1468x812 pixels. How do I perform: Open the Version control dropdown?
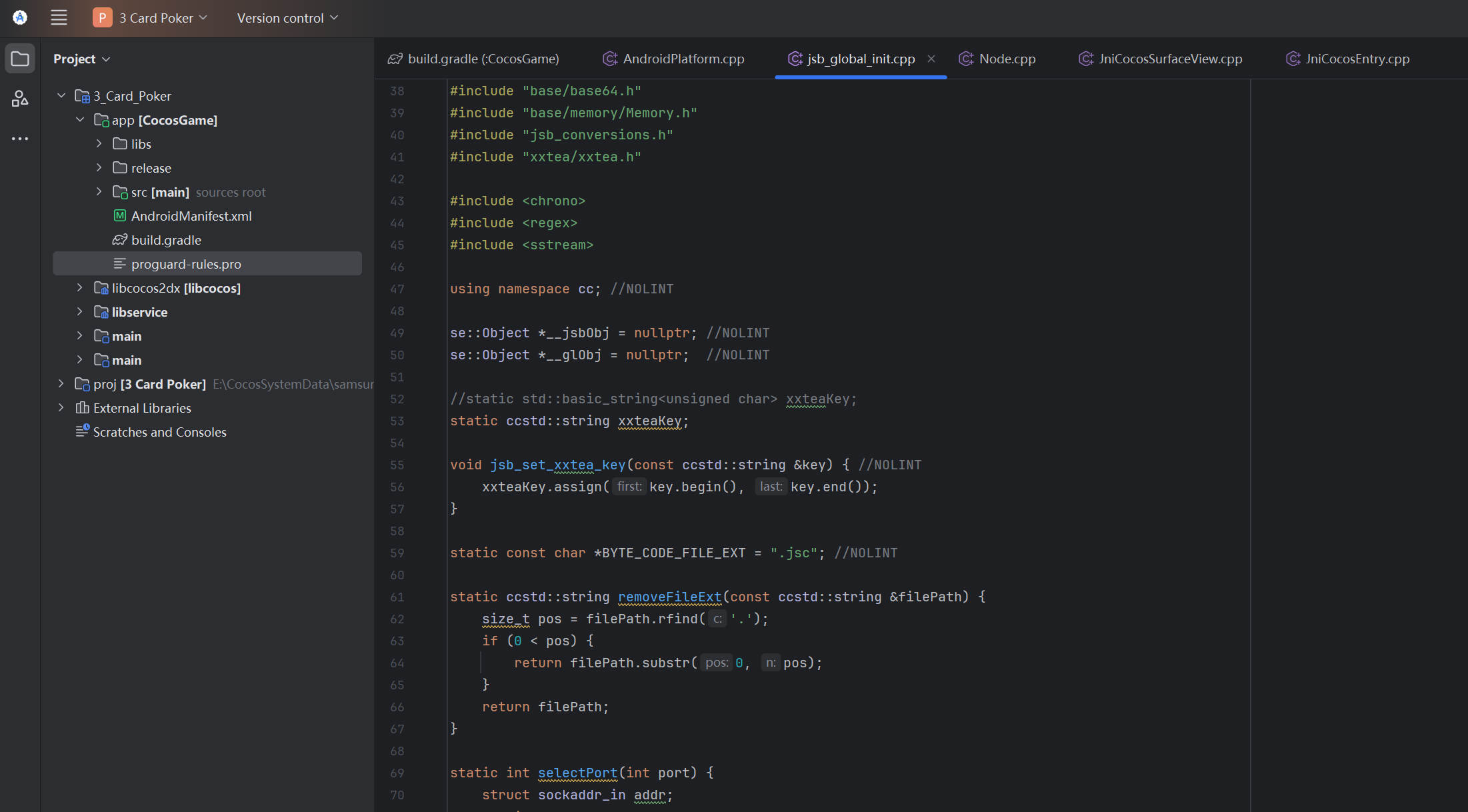(x=287, y=18)
